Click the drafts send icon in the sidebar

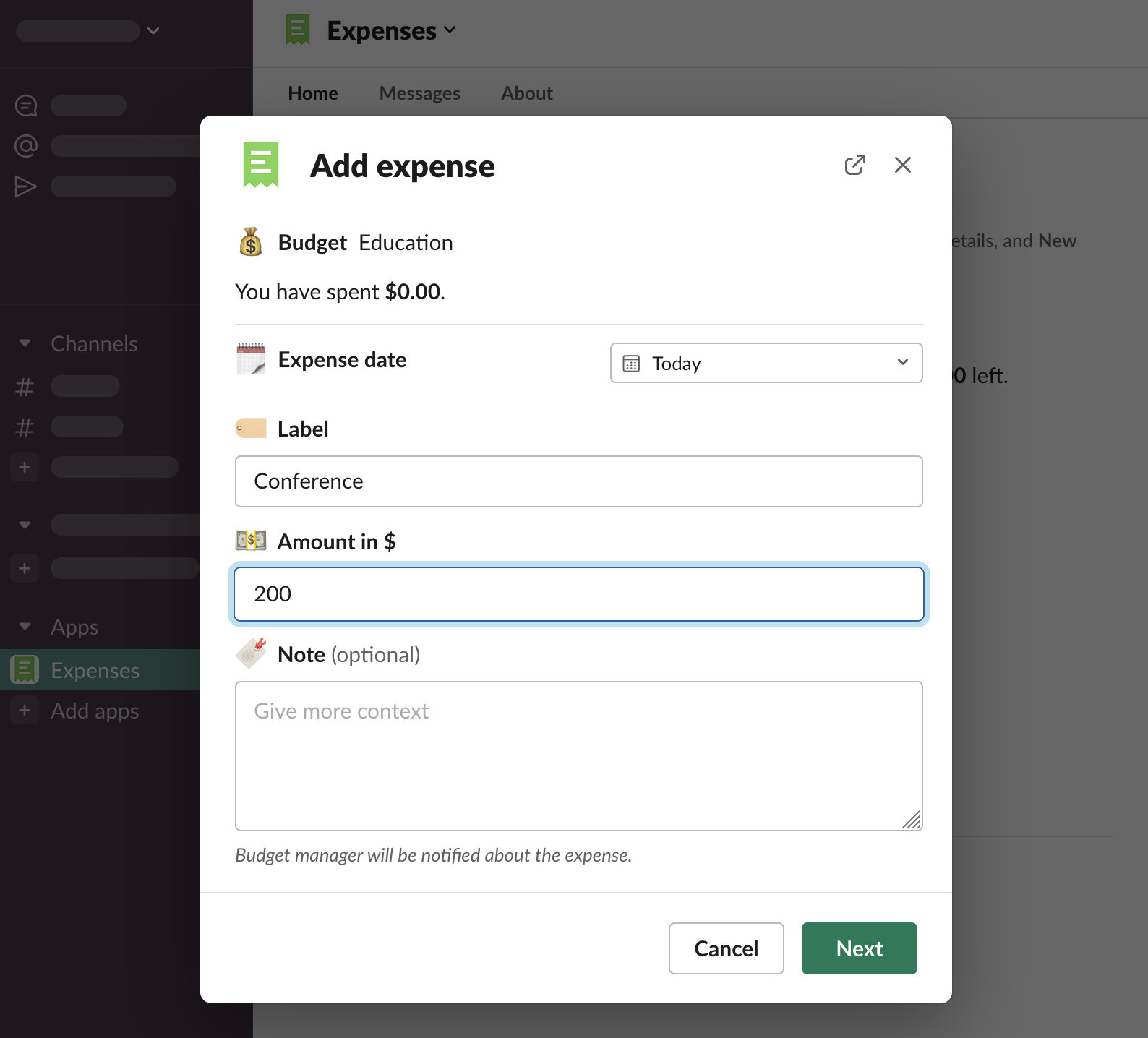(x=26, y=186)
